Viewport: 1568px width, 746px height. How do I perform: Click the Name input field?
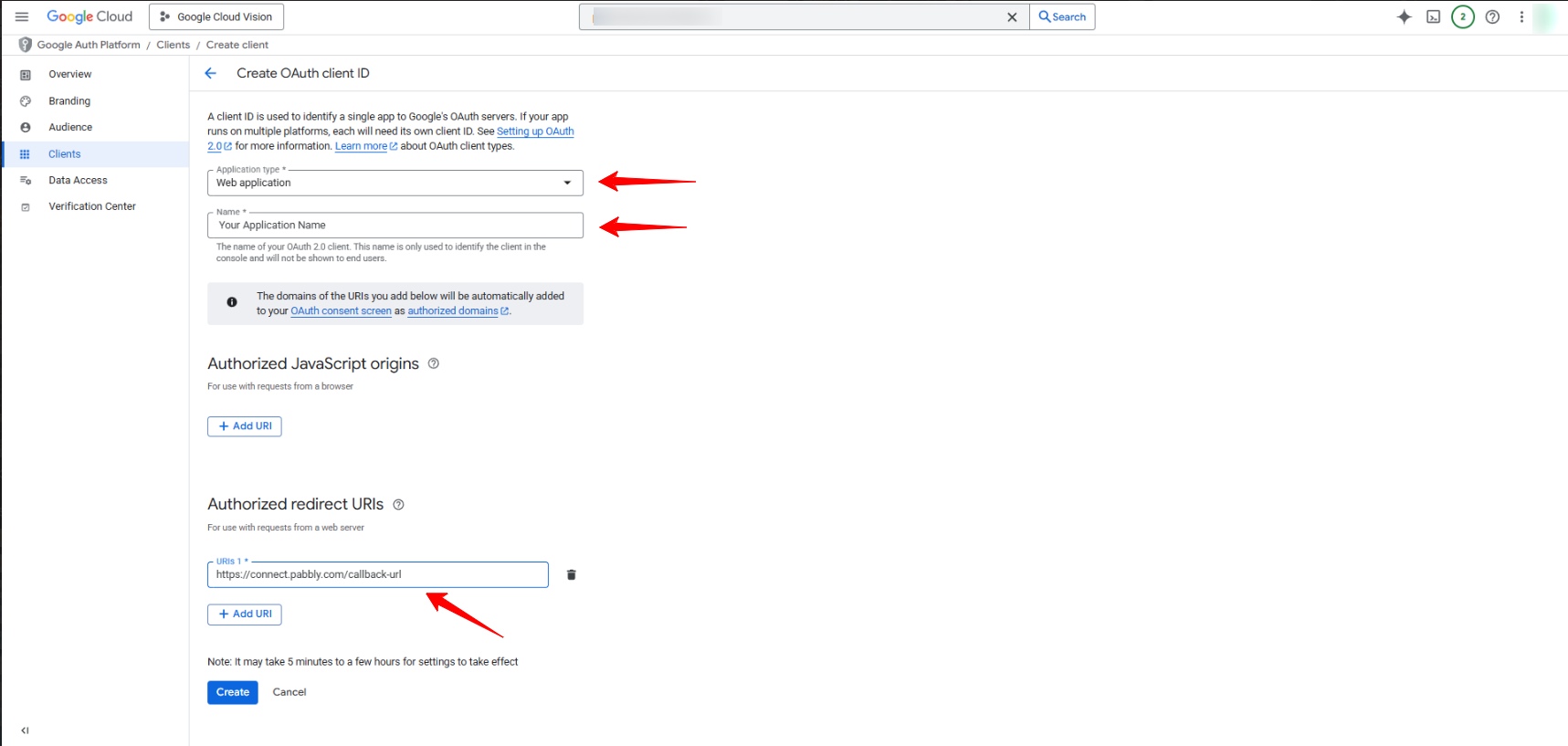(x=395, y=226)
